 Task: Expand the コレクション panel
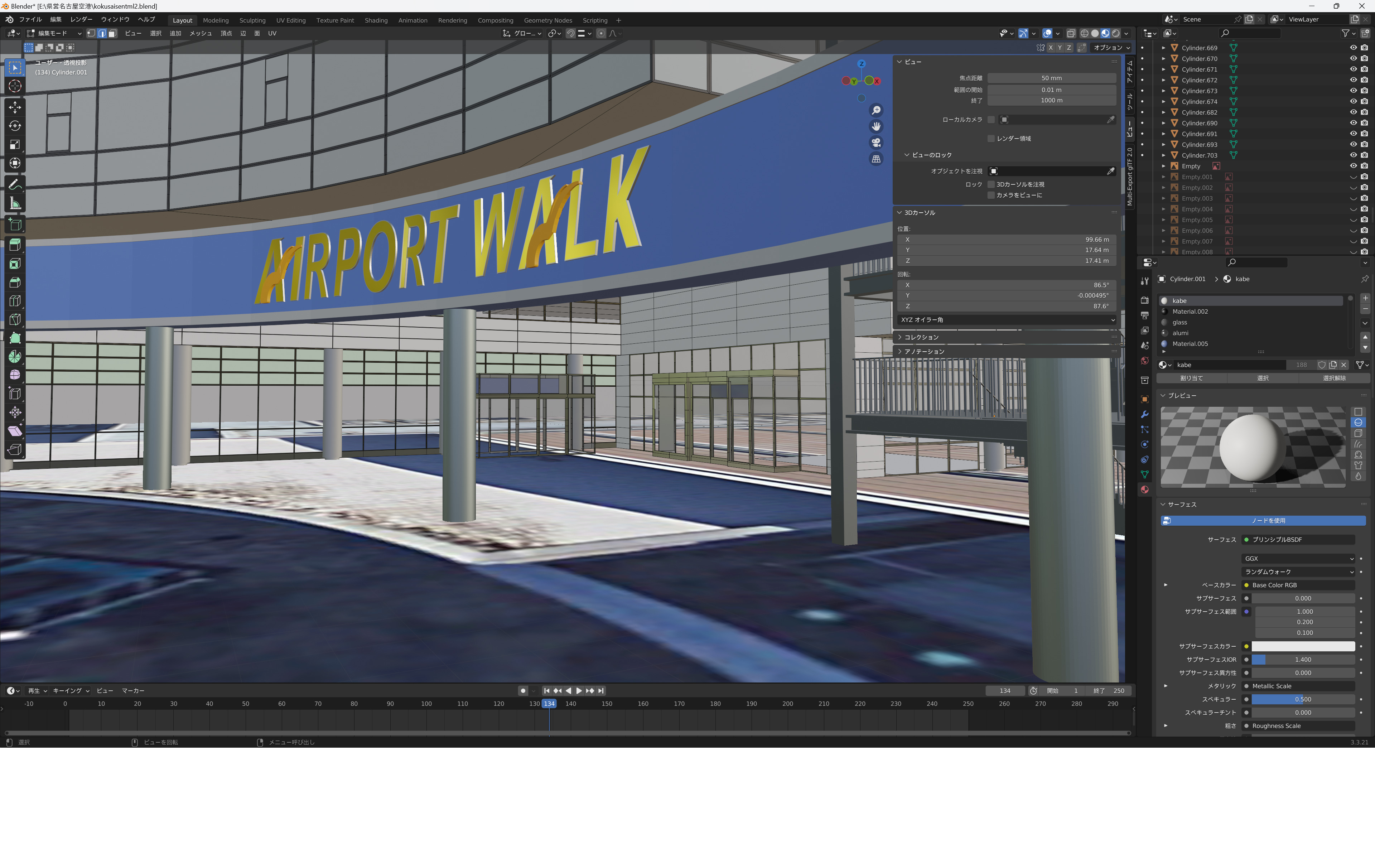pyautogui.click(x=921, y=337)
